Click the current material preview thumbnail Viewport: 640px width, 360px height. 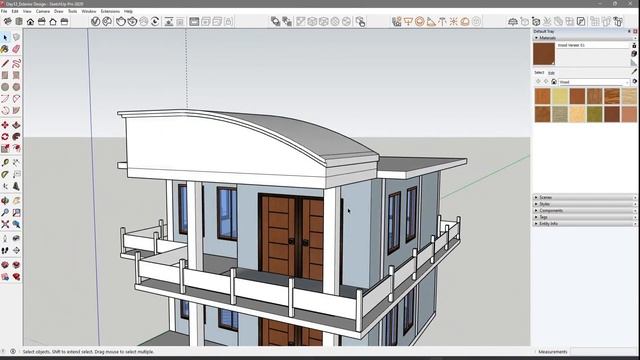(544, 54)
